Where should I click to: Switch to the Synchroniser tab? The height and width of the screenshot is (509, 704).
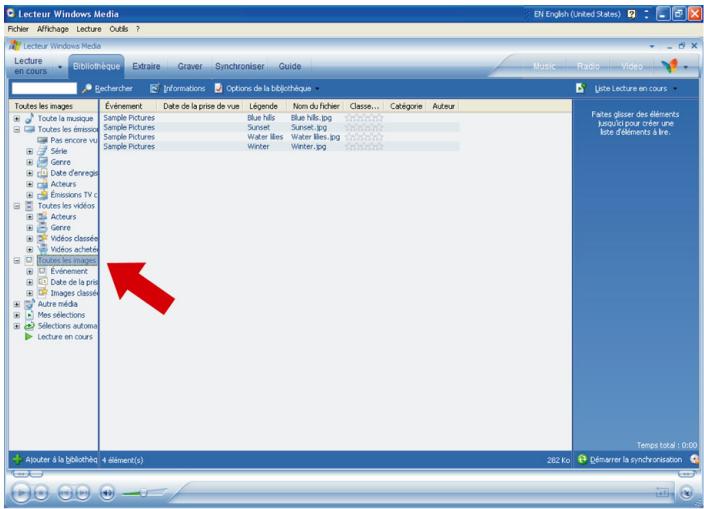(239, 66)
